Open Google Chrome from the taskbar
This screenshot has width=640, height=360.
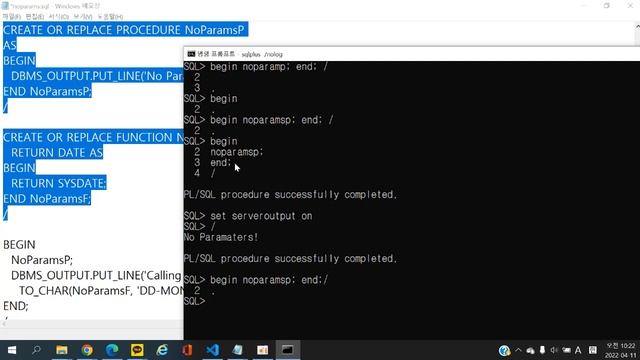[87, 350]
